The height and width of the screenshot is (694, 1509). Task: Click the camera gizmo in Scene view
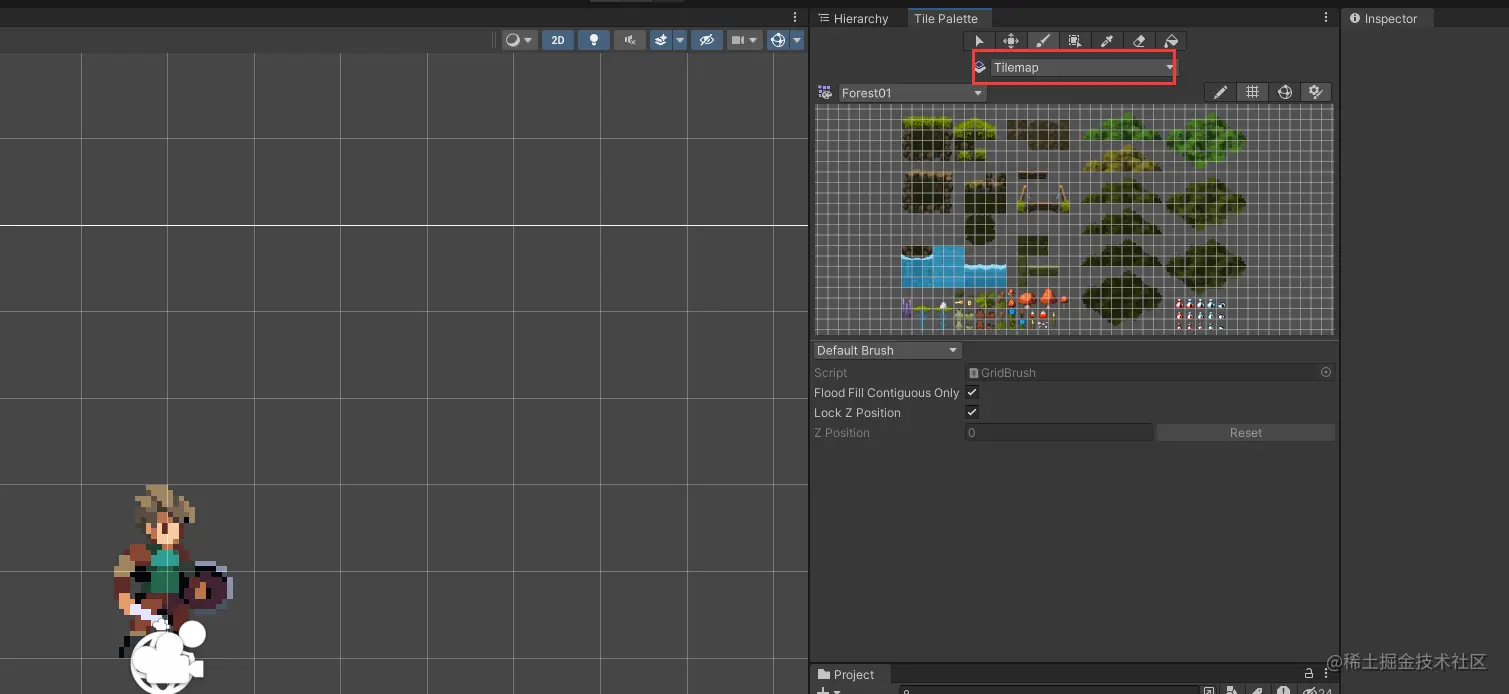point(168,656)
